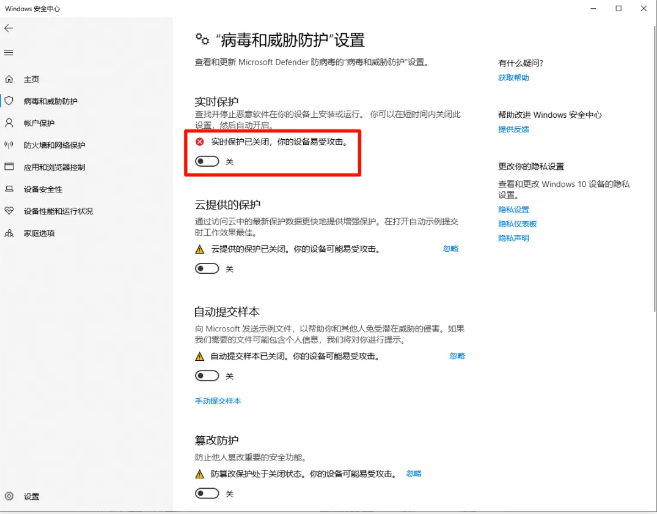Click the person icon for 帐户保护
This screenshot has height=514, width=657.
(9, 123)
